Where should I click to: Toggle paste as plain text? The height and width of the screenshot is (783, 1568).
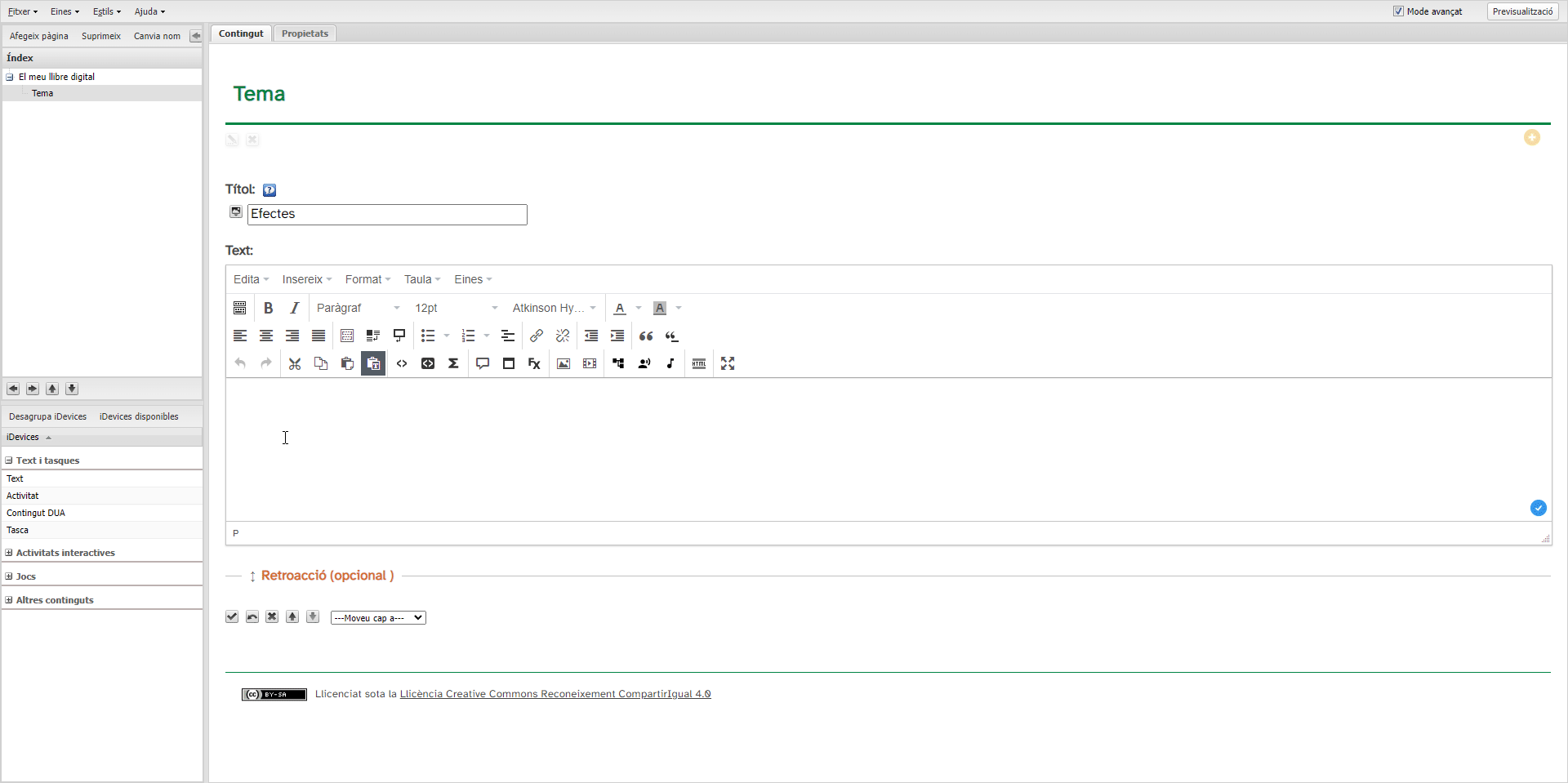tap(373, 363)
